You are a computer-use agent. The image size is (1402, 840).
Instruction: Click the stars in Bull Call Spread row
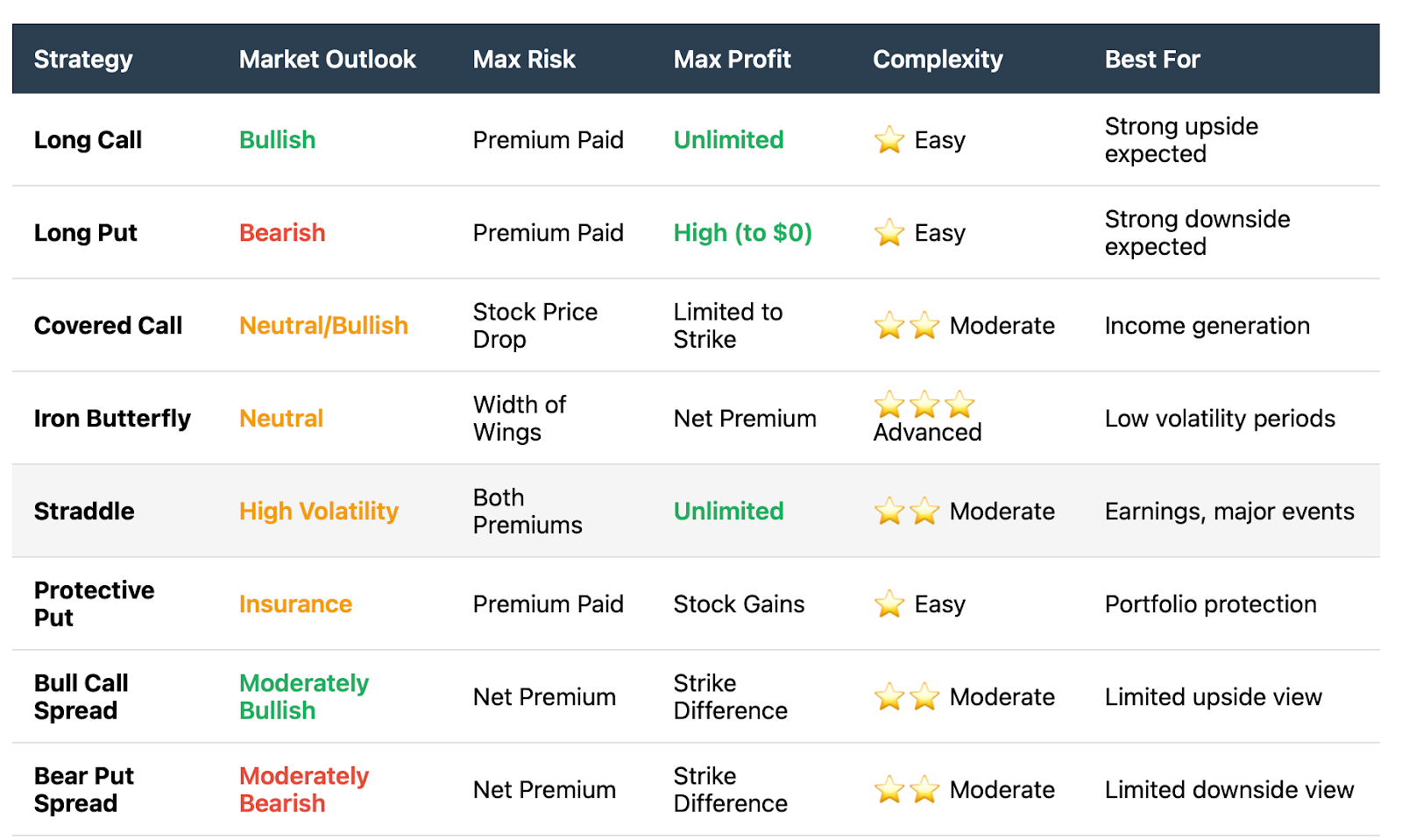pyautogui.click(x=907, y=697)
